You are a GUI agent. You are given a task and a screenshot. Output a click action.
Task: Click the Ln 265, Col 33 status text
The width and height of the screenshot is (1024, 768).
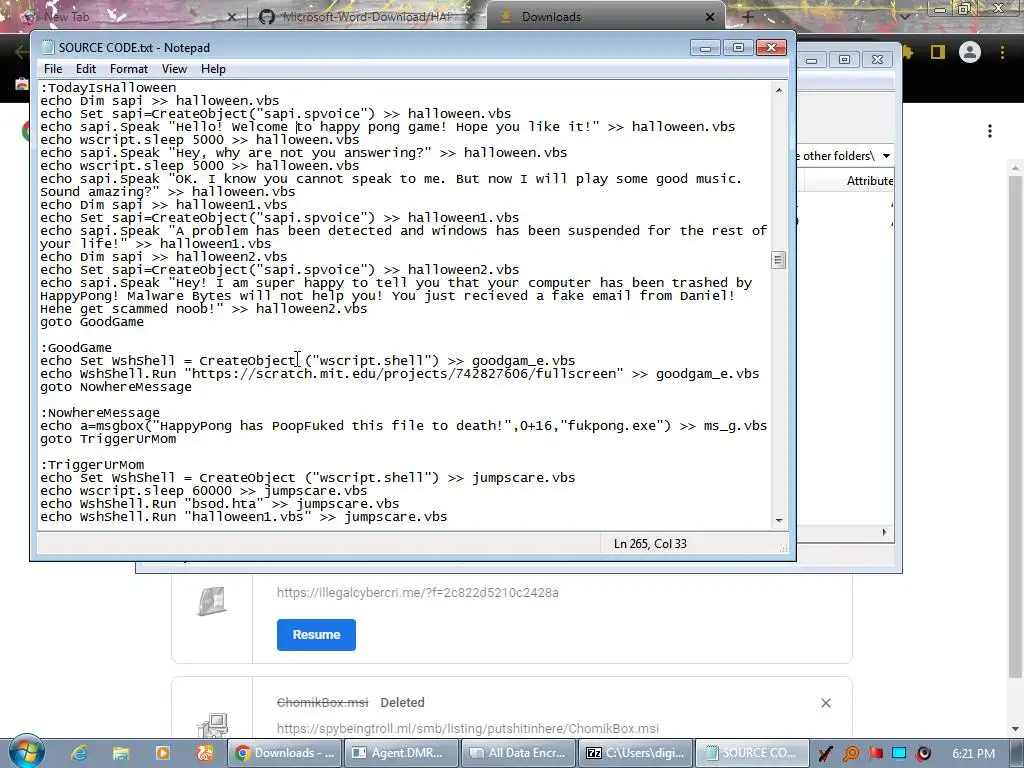point(650,543)
